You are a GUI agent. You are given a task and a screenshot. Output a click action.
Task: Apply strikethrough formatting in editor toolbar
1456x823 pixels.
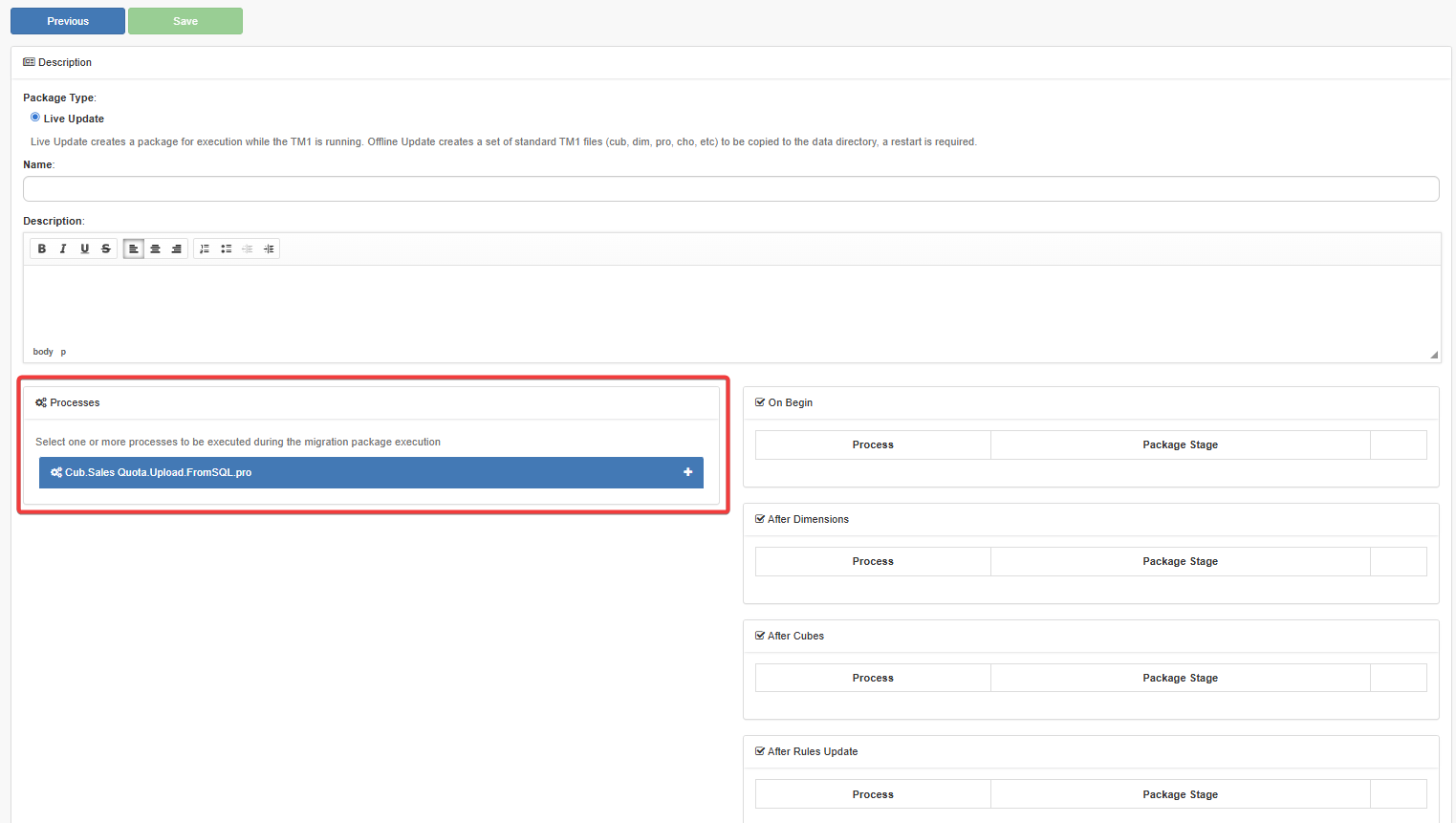pos(106,249)
